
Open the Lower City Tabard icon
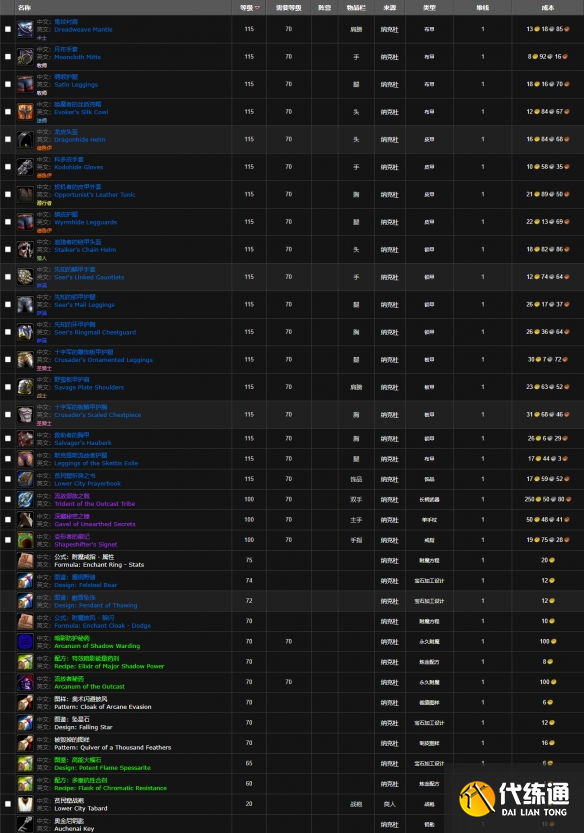pos(25,804)
